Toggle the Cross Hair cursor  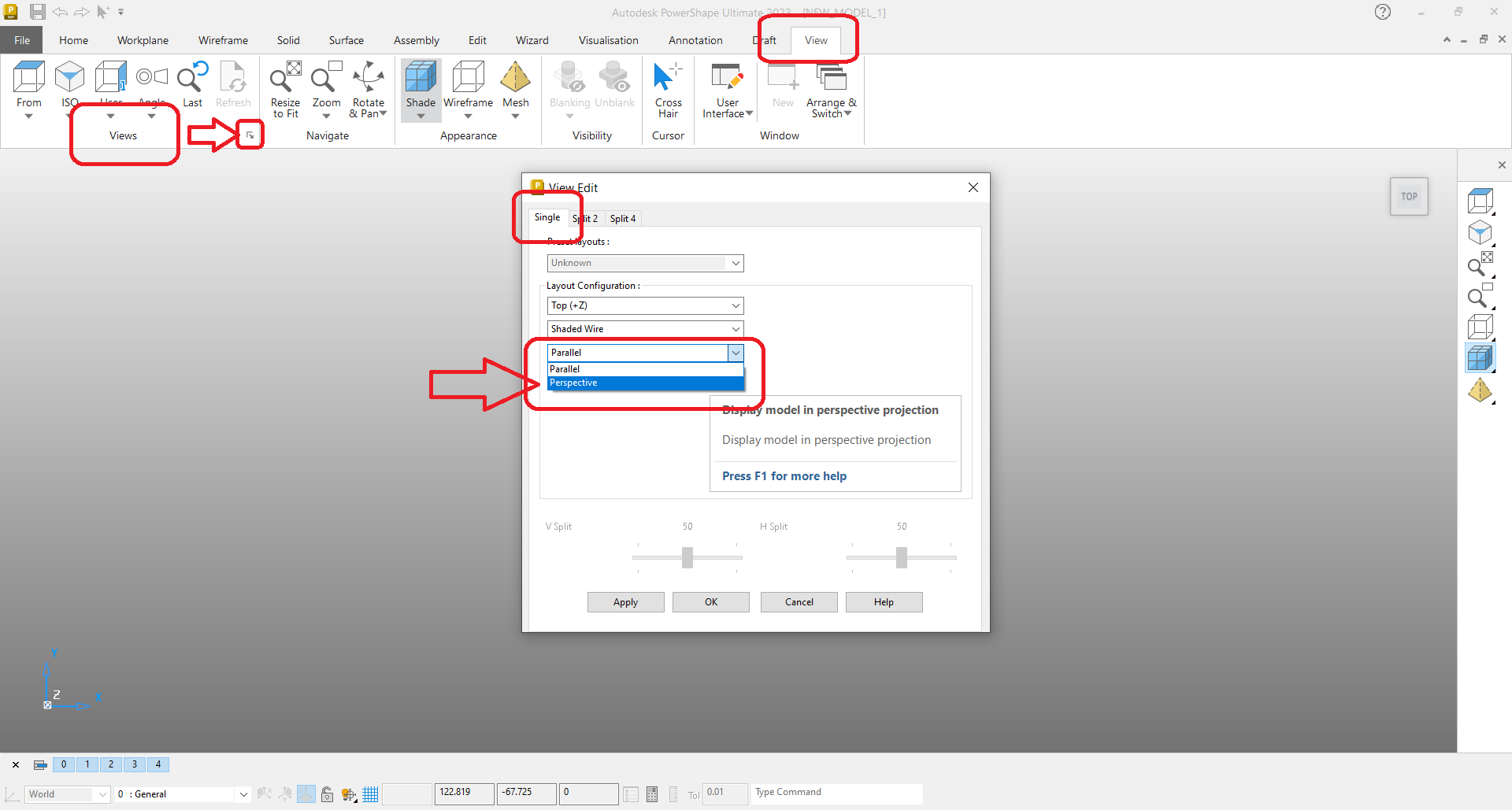(x=668, y=87)
